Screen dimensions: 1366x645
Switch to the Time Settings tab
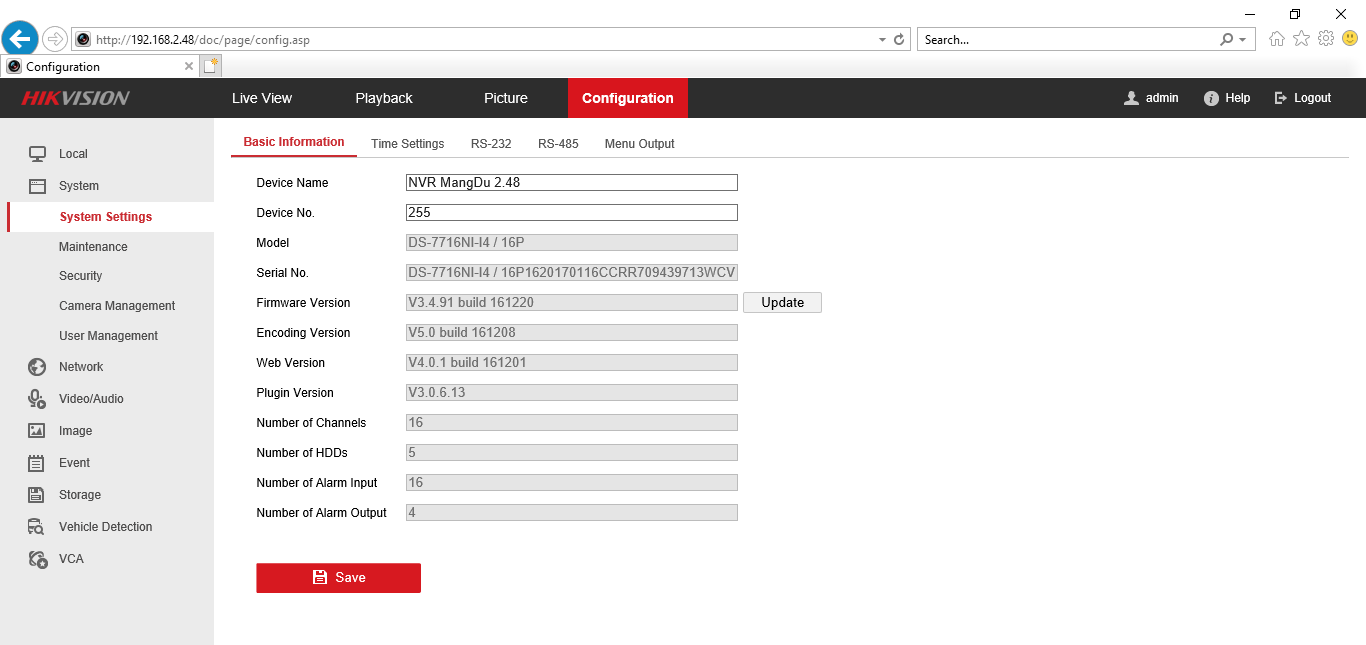[407, 144]
